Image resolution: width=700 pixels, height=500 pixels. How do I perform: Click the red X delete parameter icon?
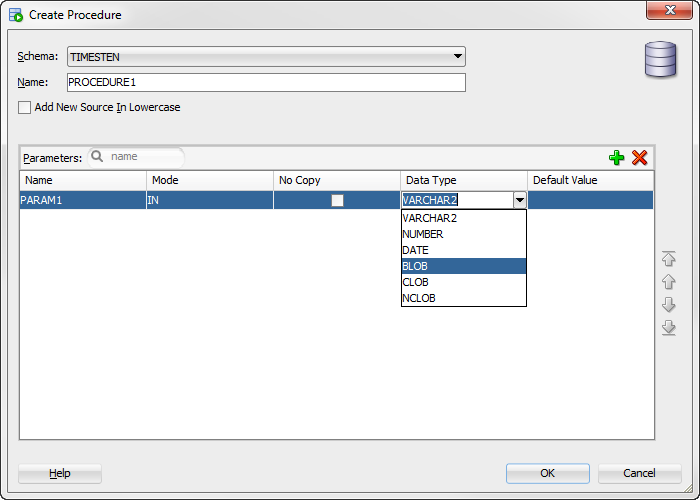[x=639, y=158]
